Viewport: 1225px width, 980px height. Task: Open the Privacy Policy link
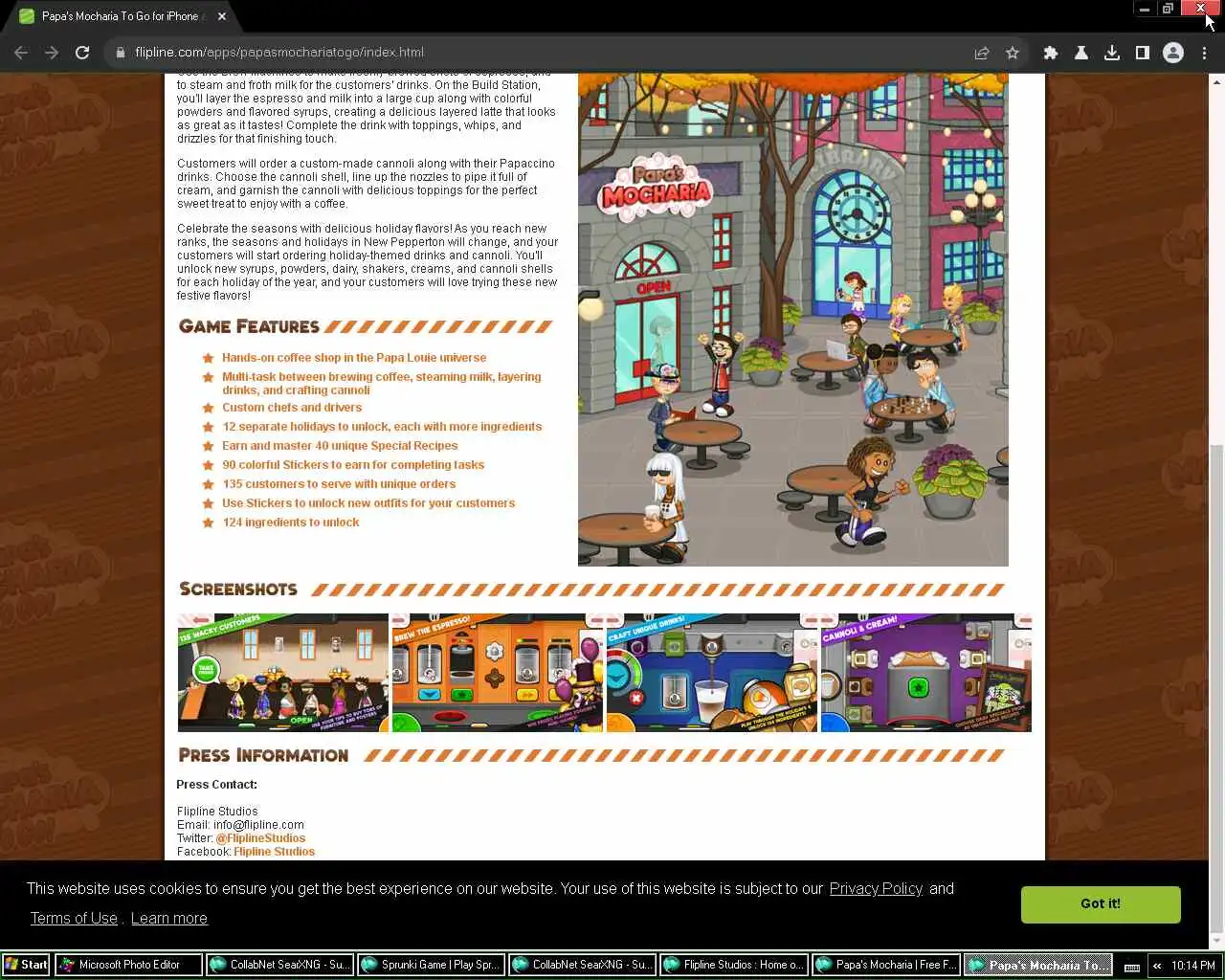[x=876, y=889]
